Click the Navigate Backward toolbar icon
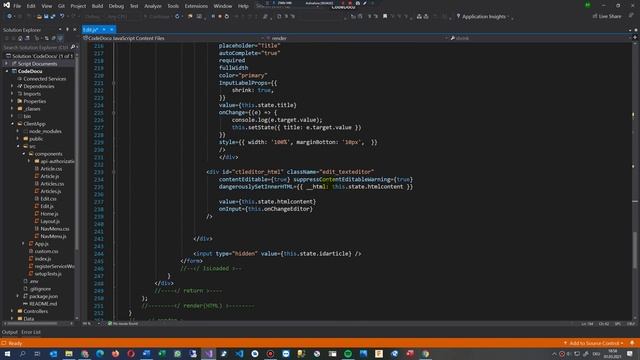The width and height of the screenshot is (640, 360). 9,16
